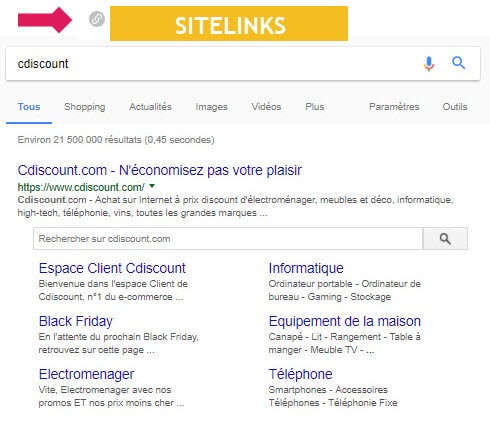Screen dimensions: 490x438
Task: Click the Rechercher sur cdiscount.com field
Action: (x=228, y=239)
